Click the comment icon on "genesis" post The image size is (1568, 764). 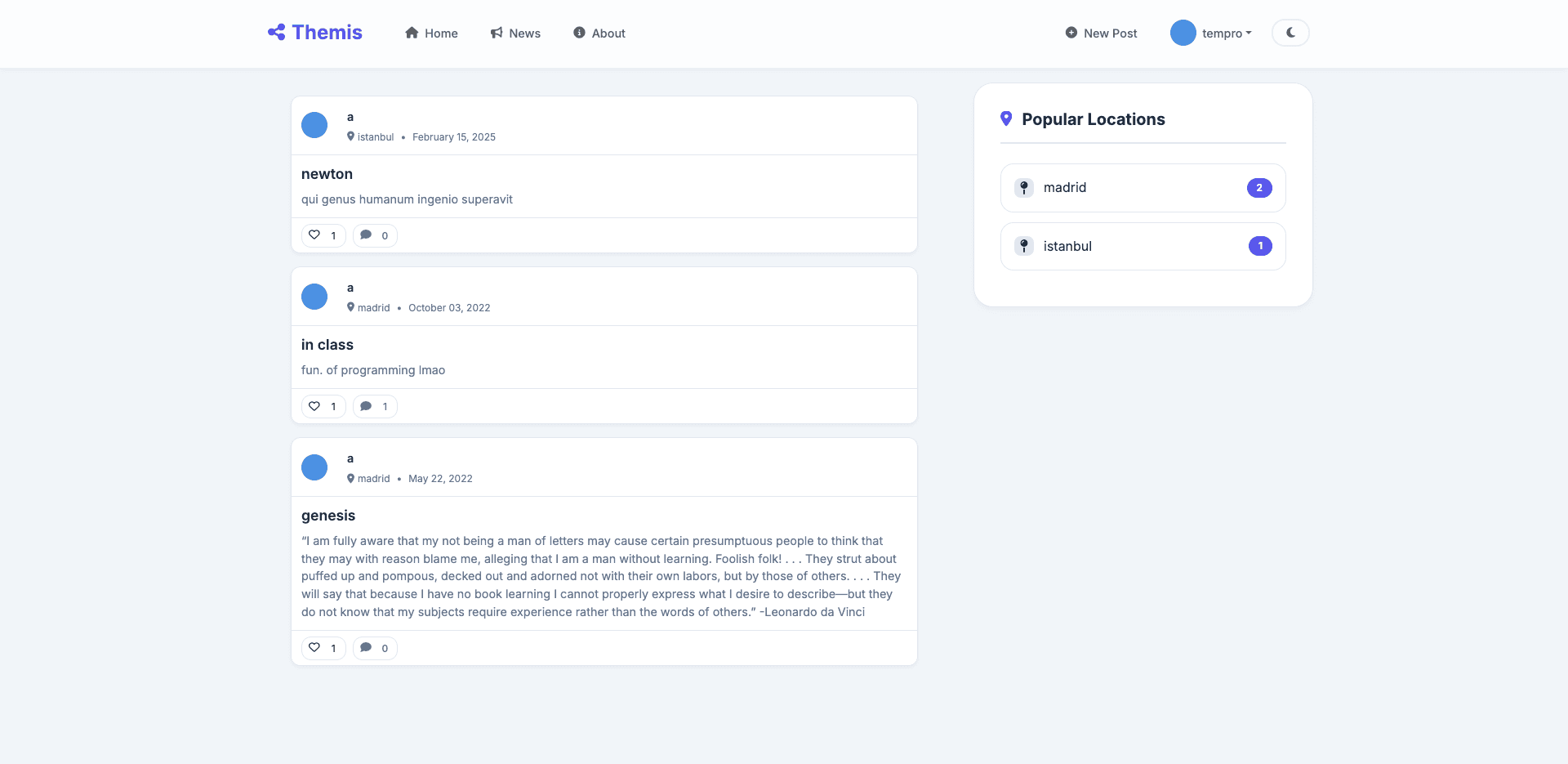point(375,648)
